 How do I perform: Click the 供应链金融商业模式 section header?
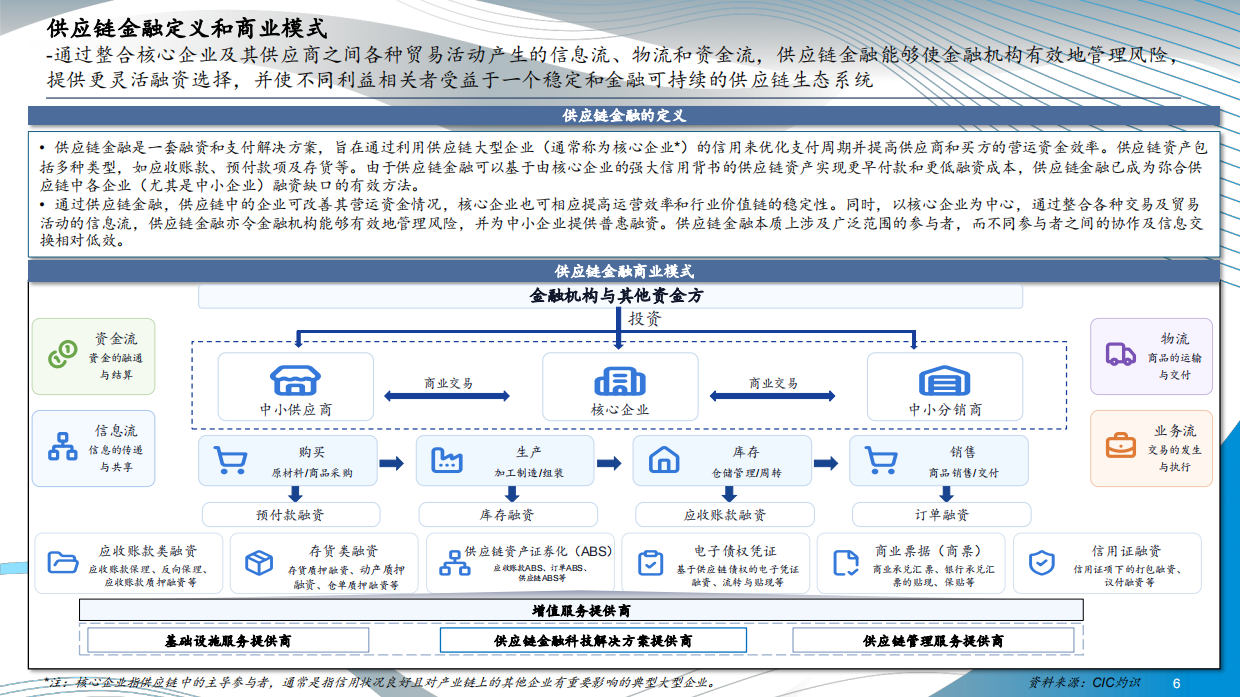[x=624, y=271]
